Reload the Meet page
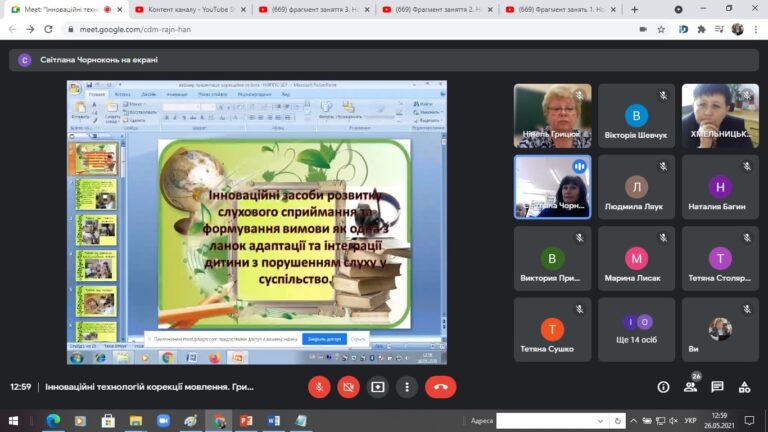This screenshot has width=768, height=432. coord(48,29)
